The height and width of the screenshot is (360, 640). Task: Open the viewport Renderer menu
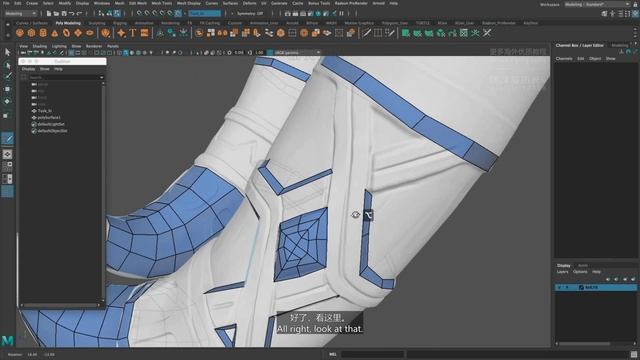click(x=94, y=47)
